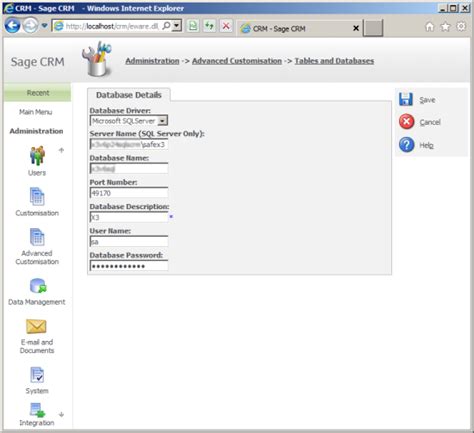This screenshot has height=433, width=474.
Task: Click the Port Number field showing 49170
Action: (x=129, y=193)
